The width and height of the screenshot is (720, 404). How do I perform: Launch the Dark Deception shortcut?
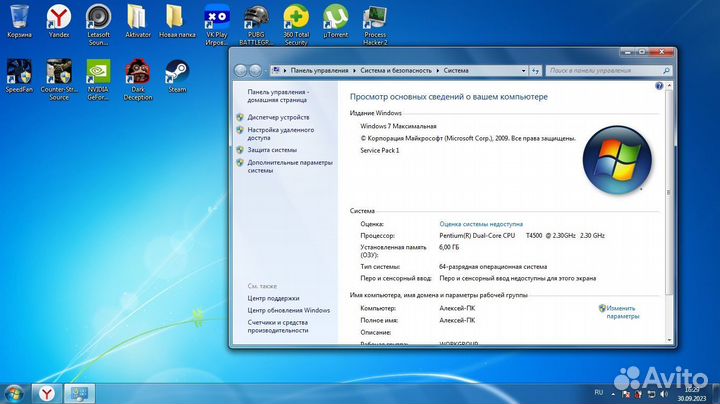tap(138, 80)
